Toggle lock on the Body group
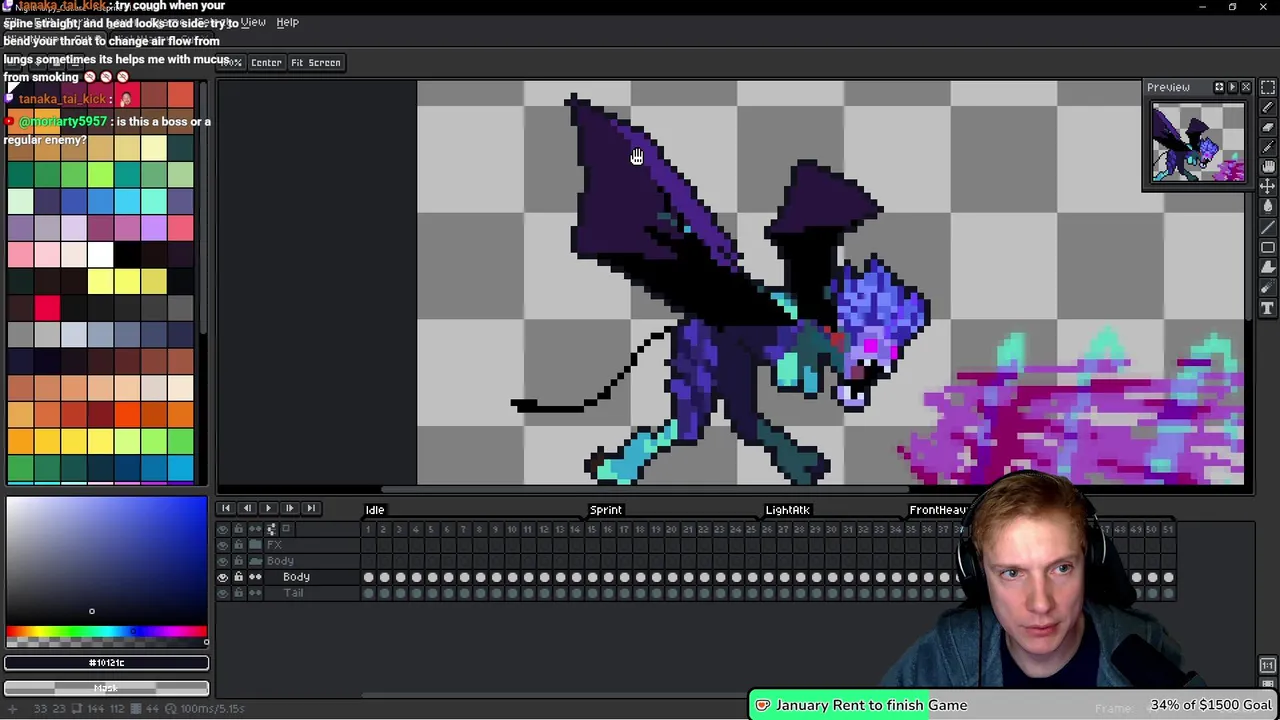 [239, 561]
